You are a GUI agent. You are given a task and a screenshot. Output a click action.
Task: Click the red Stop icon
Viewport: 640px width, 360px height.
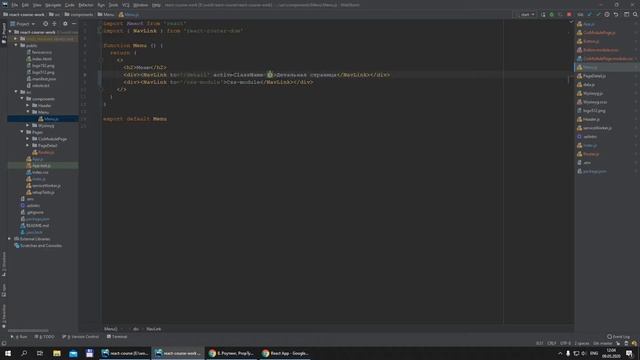tap(569, 14)
